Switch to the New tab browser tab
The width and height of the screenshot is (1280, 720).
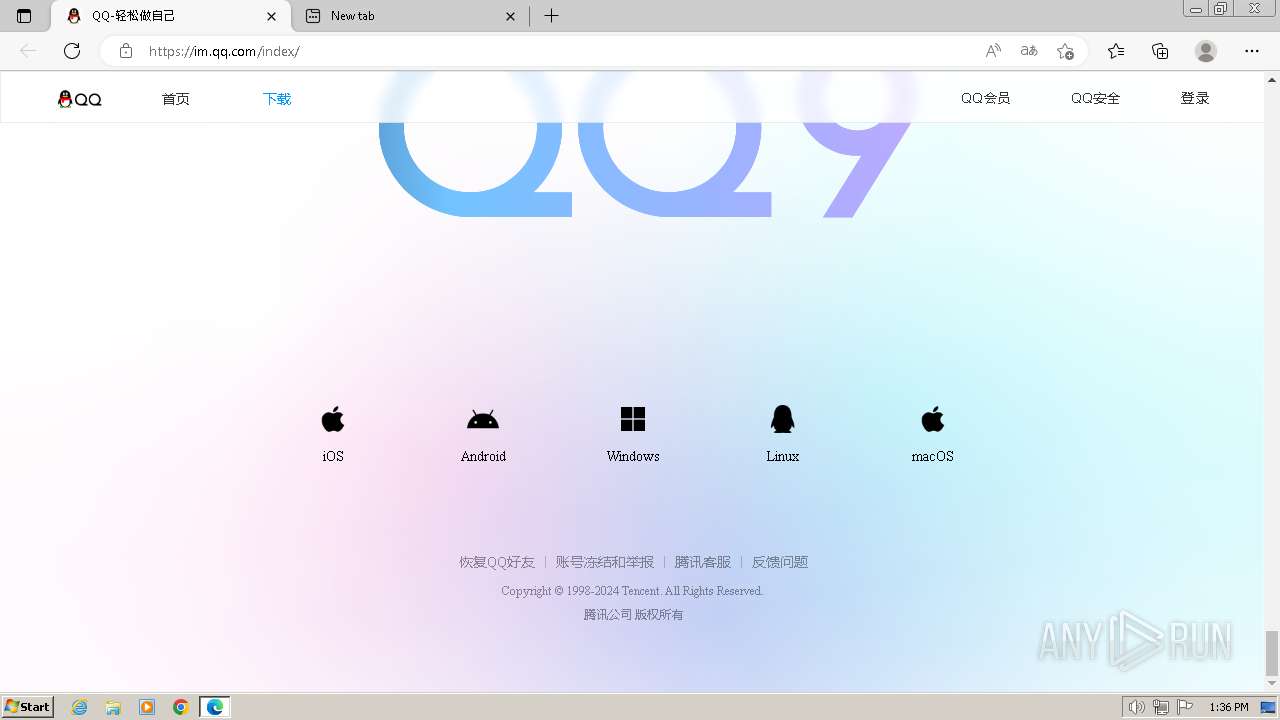click(x=410, y=16)
